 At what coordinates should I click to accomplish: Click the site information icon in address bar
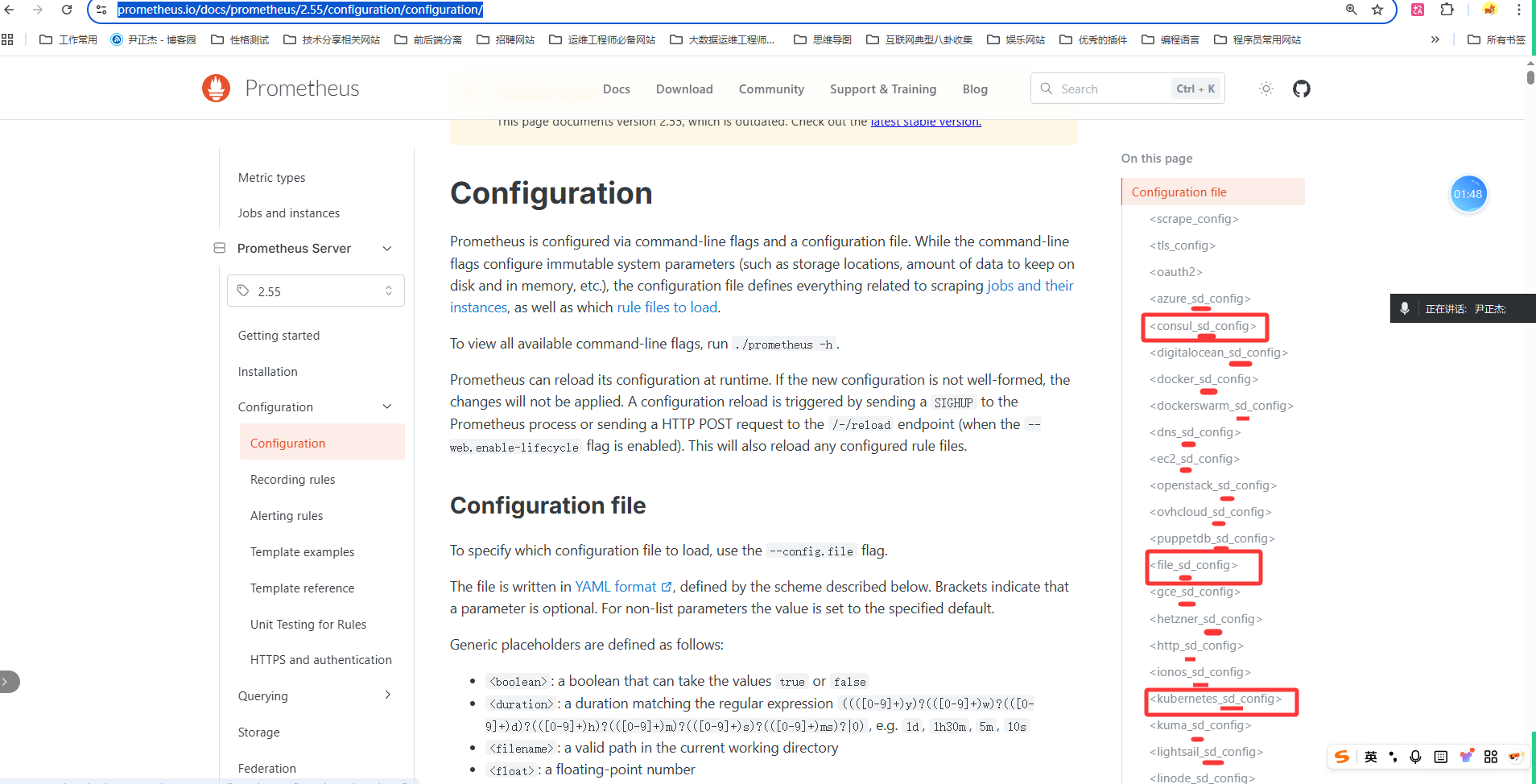(x=101, y=10)
